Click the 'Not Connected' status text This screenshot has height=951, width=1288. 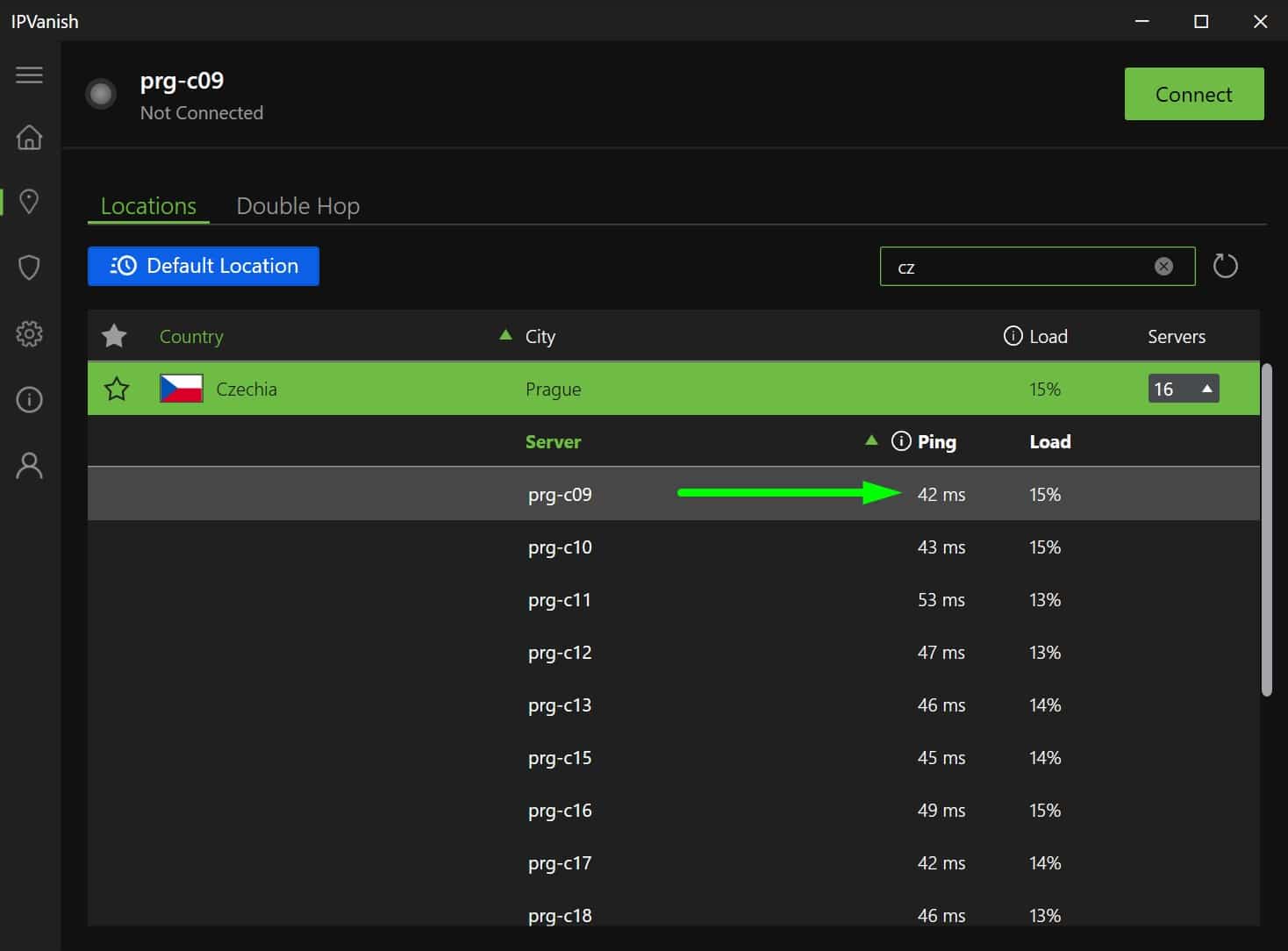(x=202, y=113)
